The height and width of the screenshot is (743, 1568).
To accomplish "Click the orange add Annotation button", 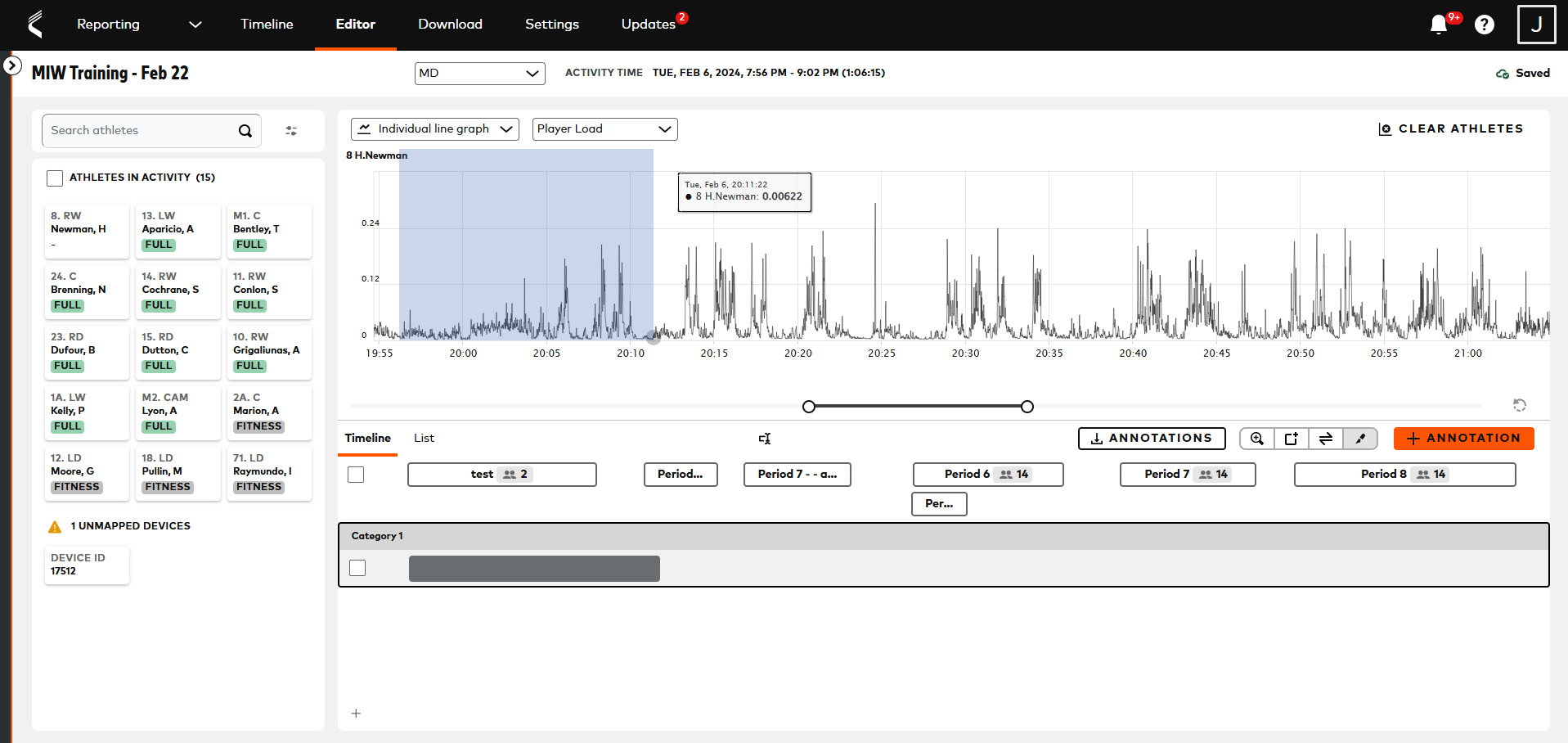I will [1463, 439].
